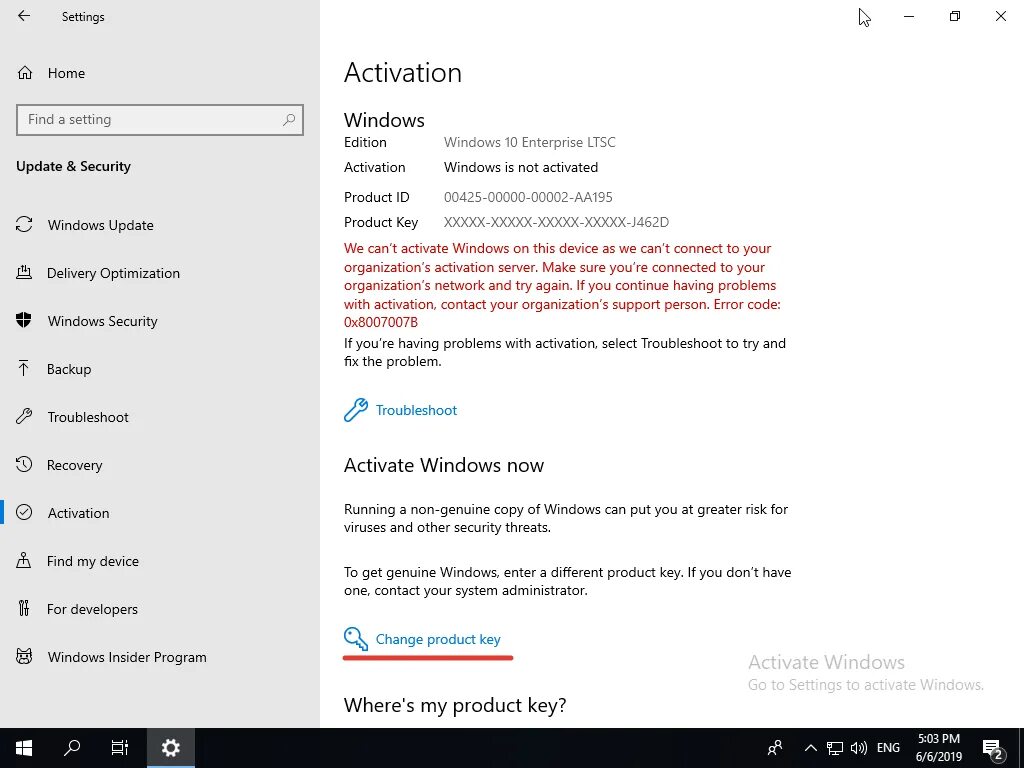Click the network icon in system tray
The height and width of the screenshot is (768, 1024).
(835, 748)
